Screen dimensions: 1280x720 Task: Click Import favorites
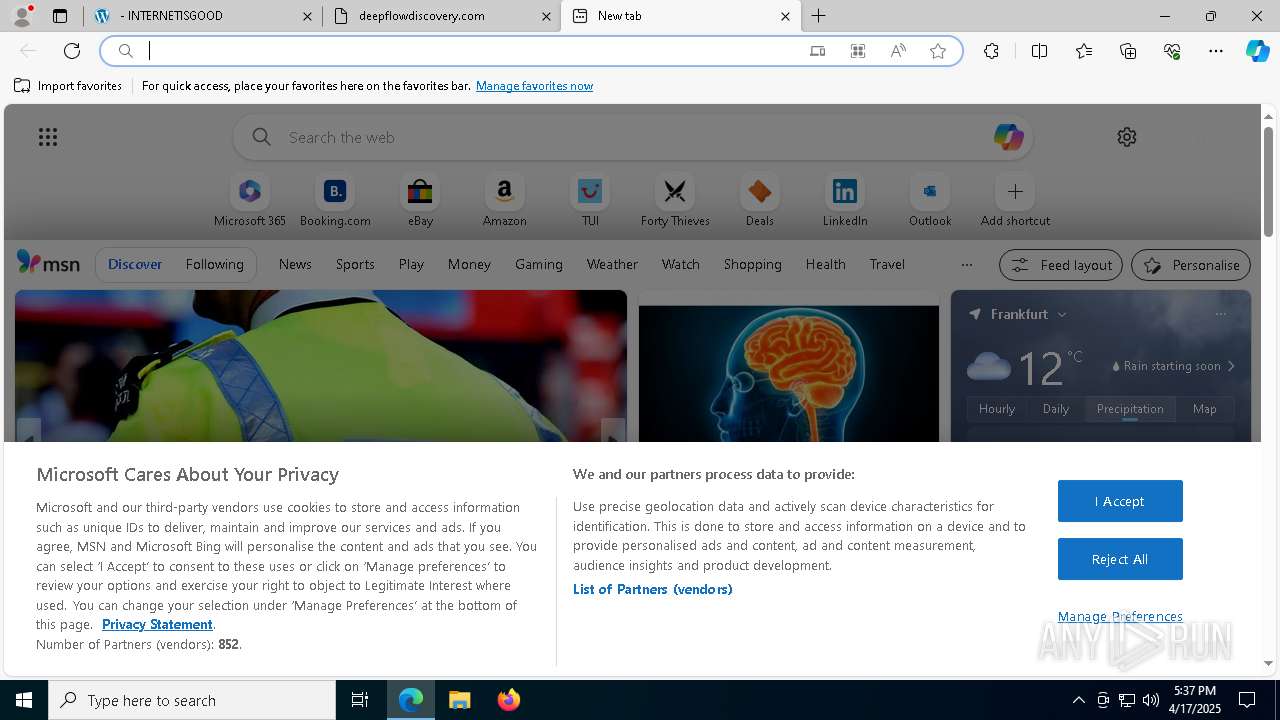click(x=68, y=86)
